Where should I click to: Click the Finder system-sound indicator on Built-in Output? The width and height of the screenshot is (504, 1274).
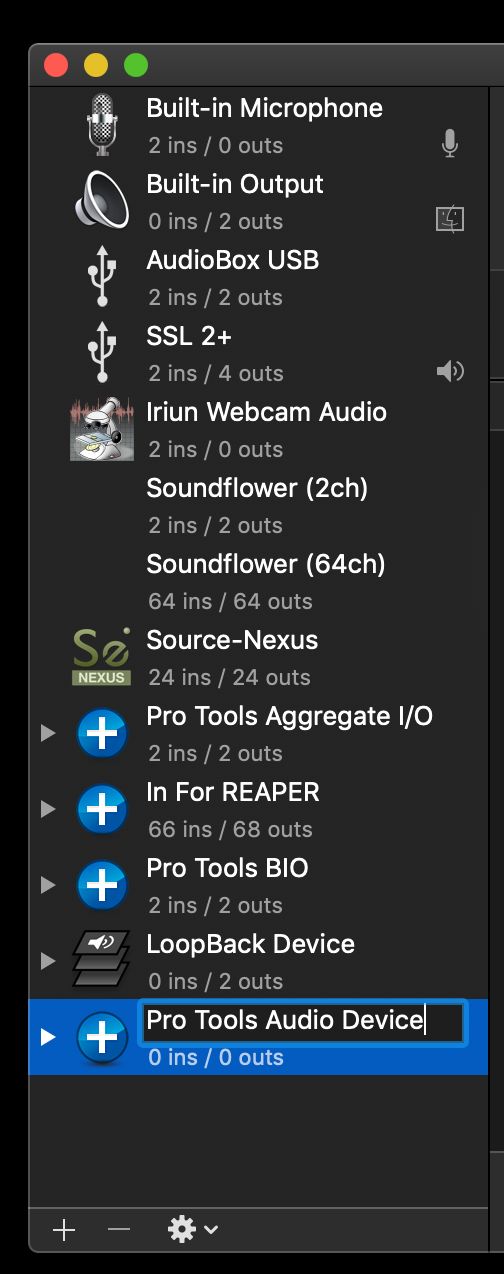click(450, 219)
